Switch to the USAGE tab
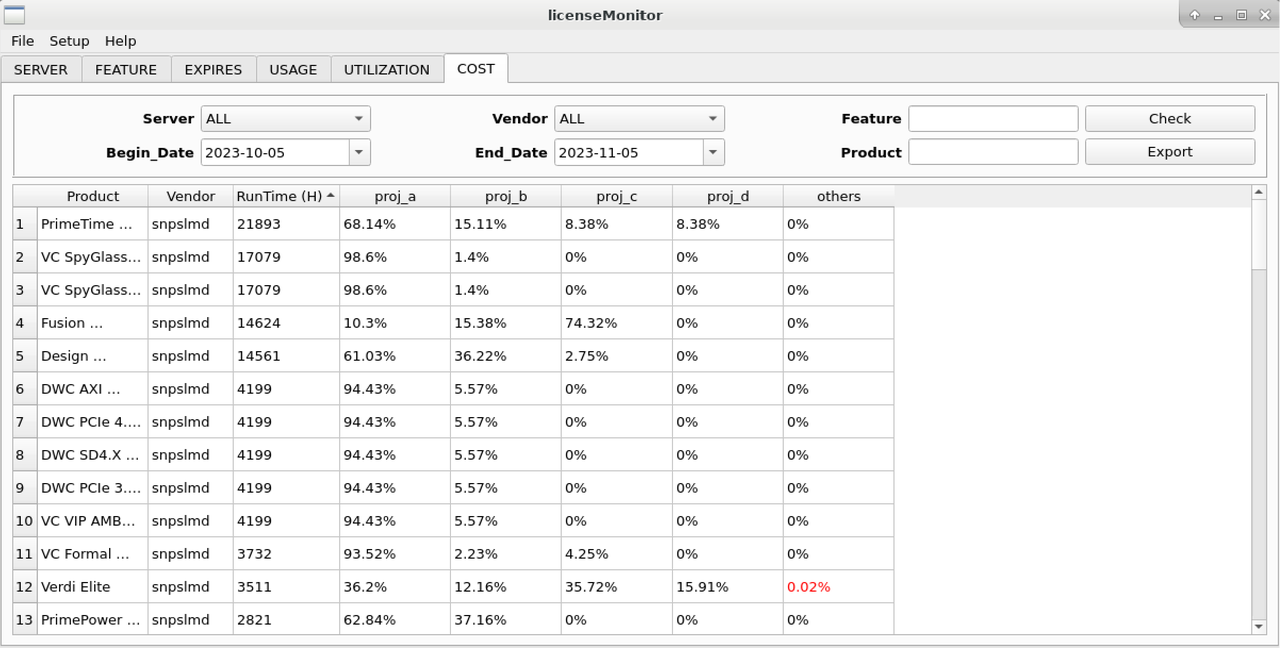Screen dimensions: 1280x648 293,69
